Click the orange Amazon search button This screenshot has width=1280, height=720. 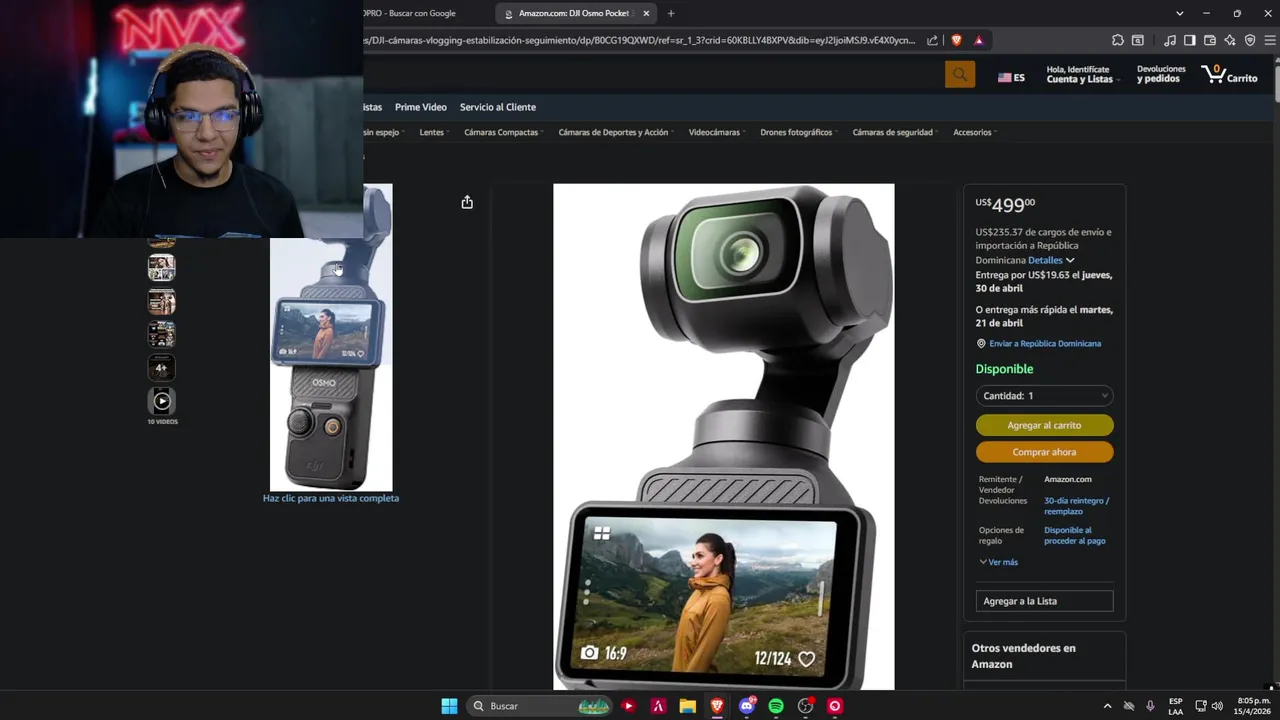tap(960, 74)
